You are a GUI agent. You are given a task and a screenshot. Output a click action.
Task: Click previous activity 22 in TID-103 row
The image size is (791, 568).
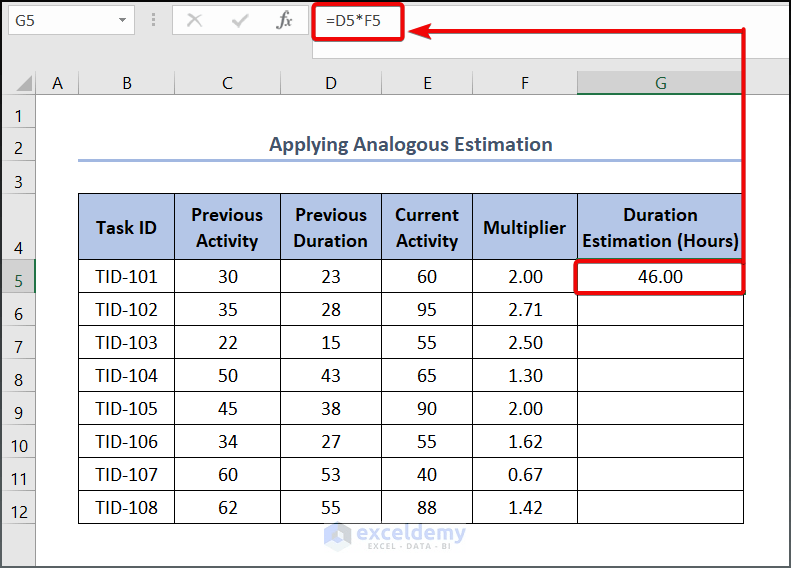point(228,343)
